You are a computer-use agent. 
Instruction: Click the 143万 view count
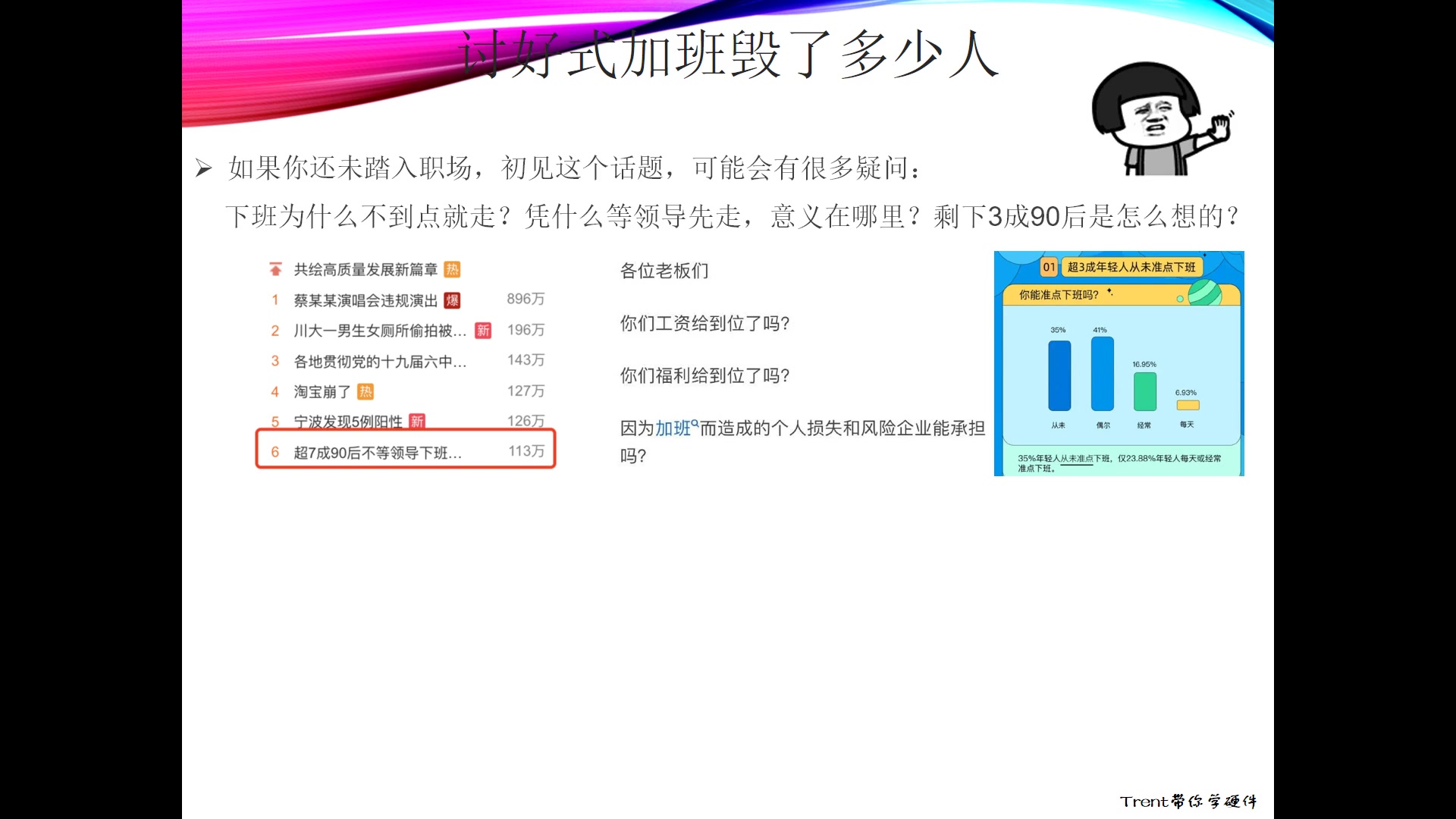tap(526, 360)
